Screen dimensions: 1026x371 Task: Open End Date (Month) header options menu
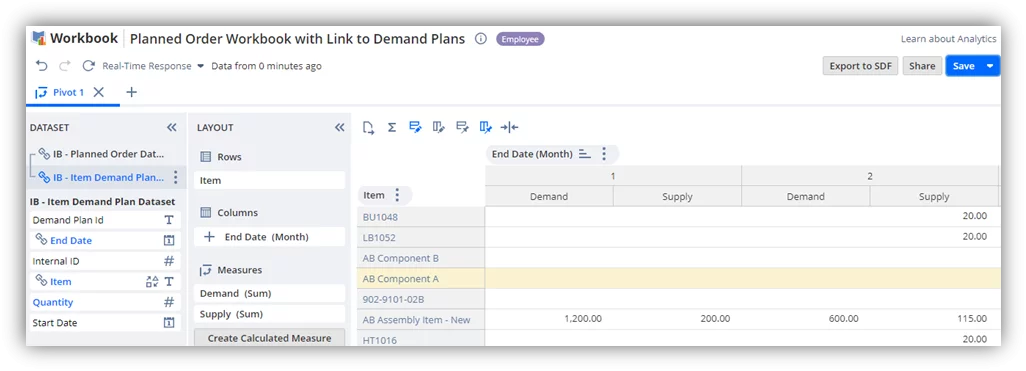[604, 154]
